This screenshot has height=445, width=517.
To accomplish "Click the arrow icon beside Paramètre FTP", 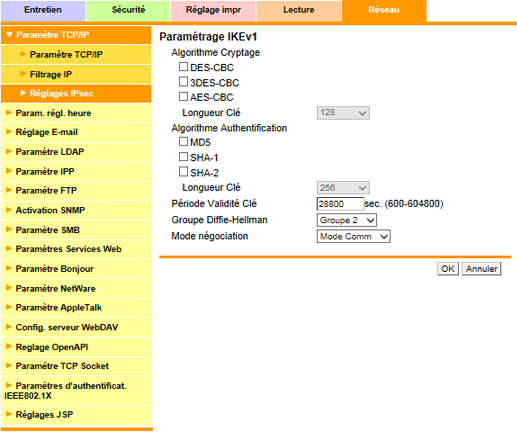I will (x=9, y=190).
